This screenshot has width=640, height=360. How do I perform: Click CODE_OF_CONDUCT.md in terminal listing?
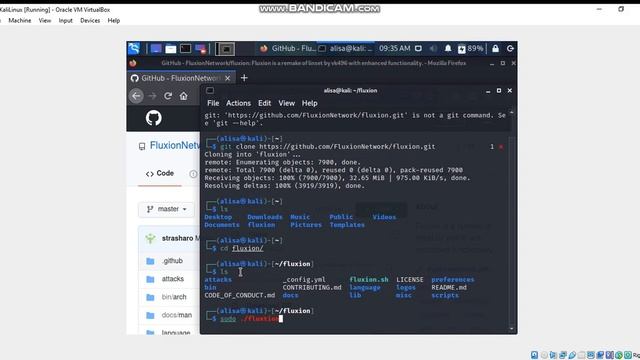pyautogui.click(x=240, y=295)
